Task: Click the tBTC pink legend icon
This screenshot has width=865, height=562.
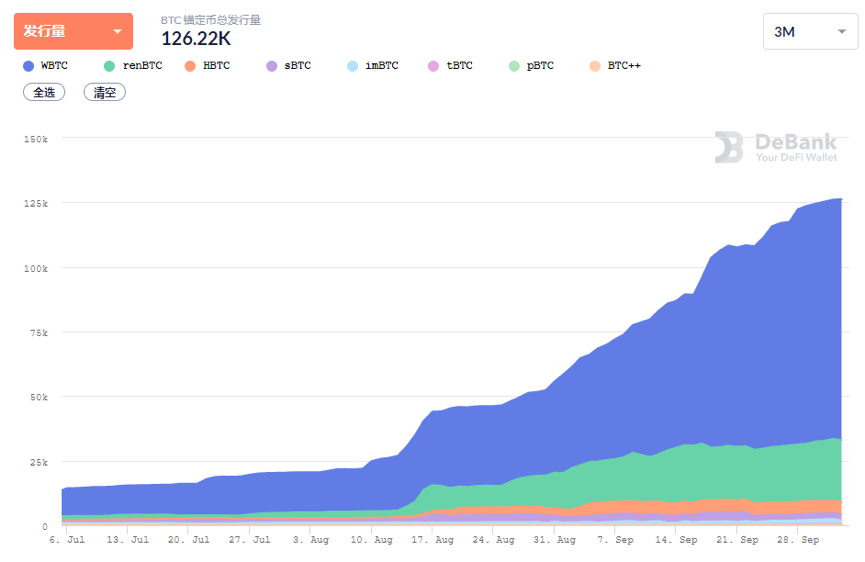Action: (x=433, y=66)
